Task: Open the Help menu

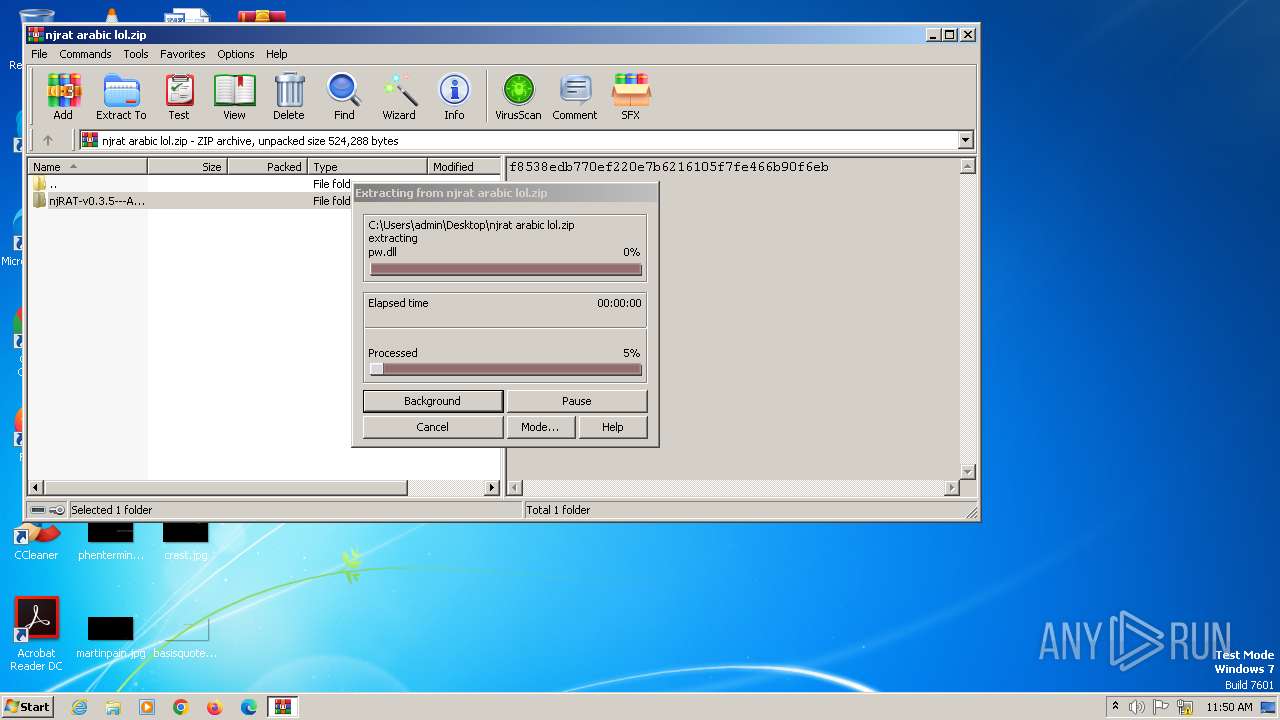Action: tap(277, 54)
